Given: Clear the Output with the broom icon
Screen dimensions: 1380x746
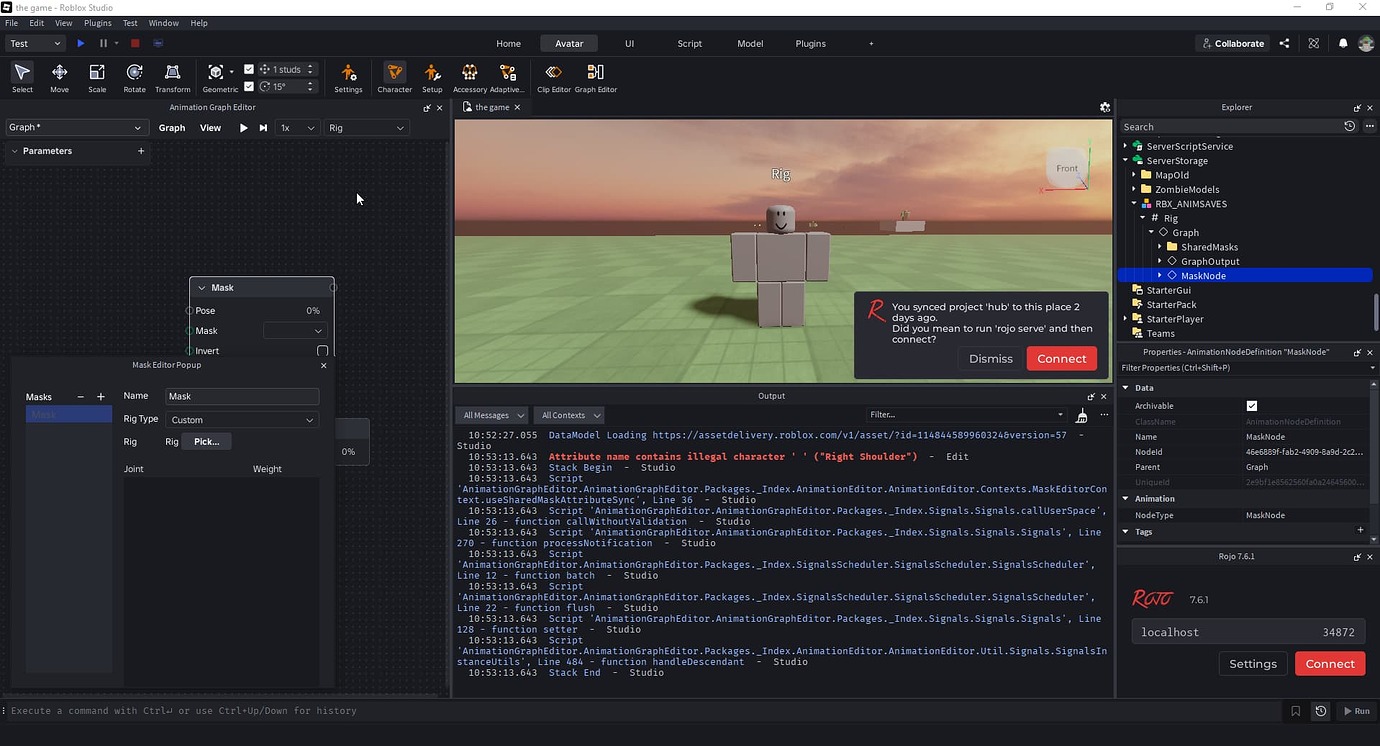Looking at the screenshot, I should pos(1081,415).
